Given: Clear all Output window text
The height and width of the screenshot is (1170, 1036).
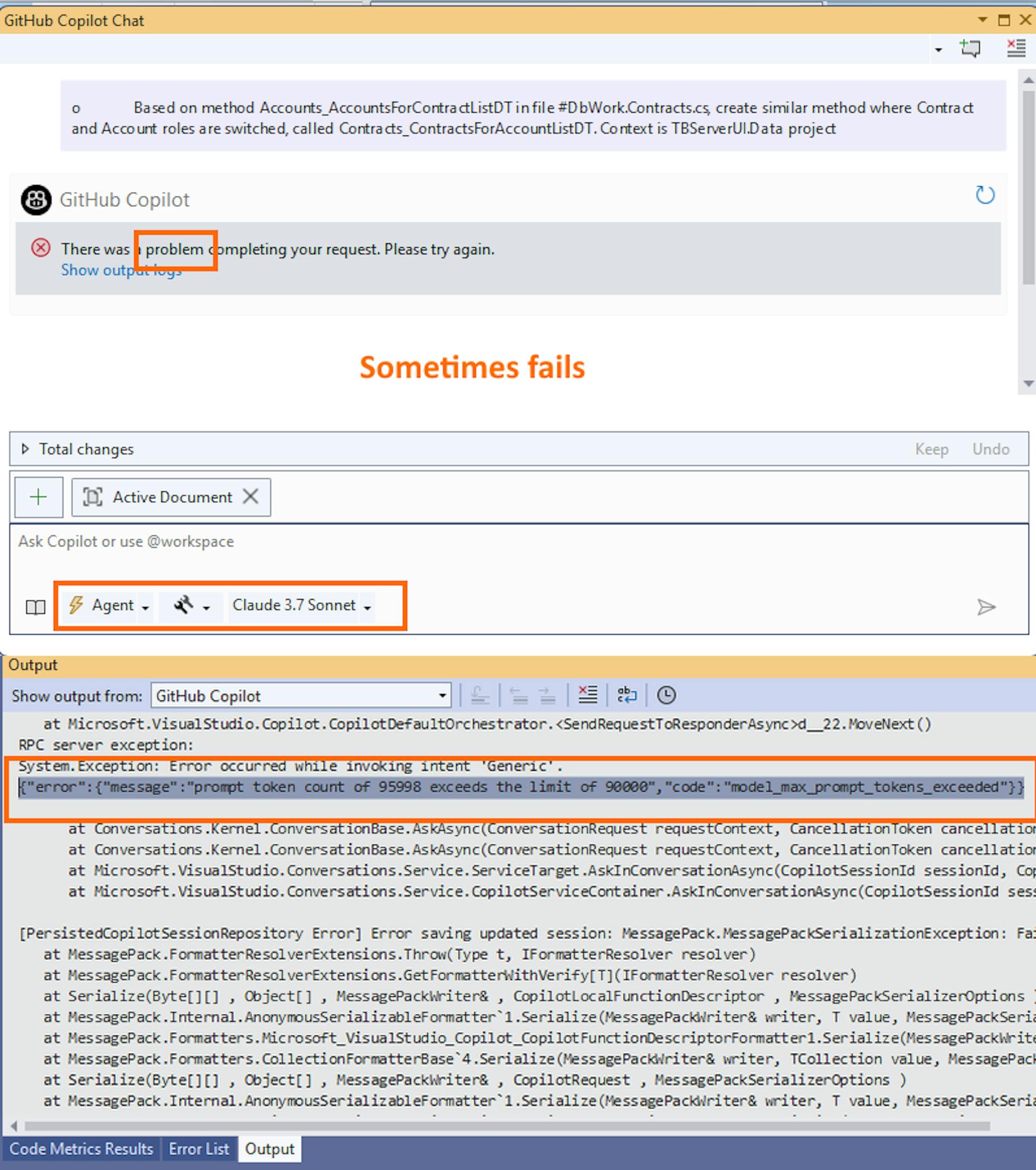Looking at the screenshot, I should [x=587, y=695].
